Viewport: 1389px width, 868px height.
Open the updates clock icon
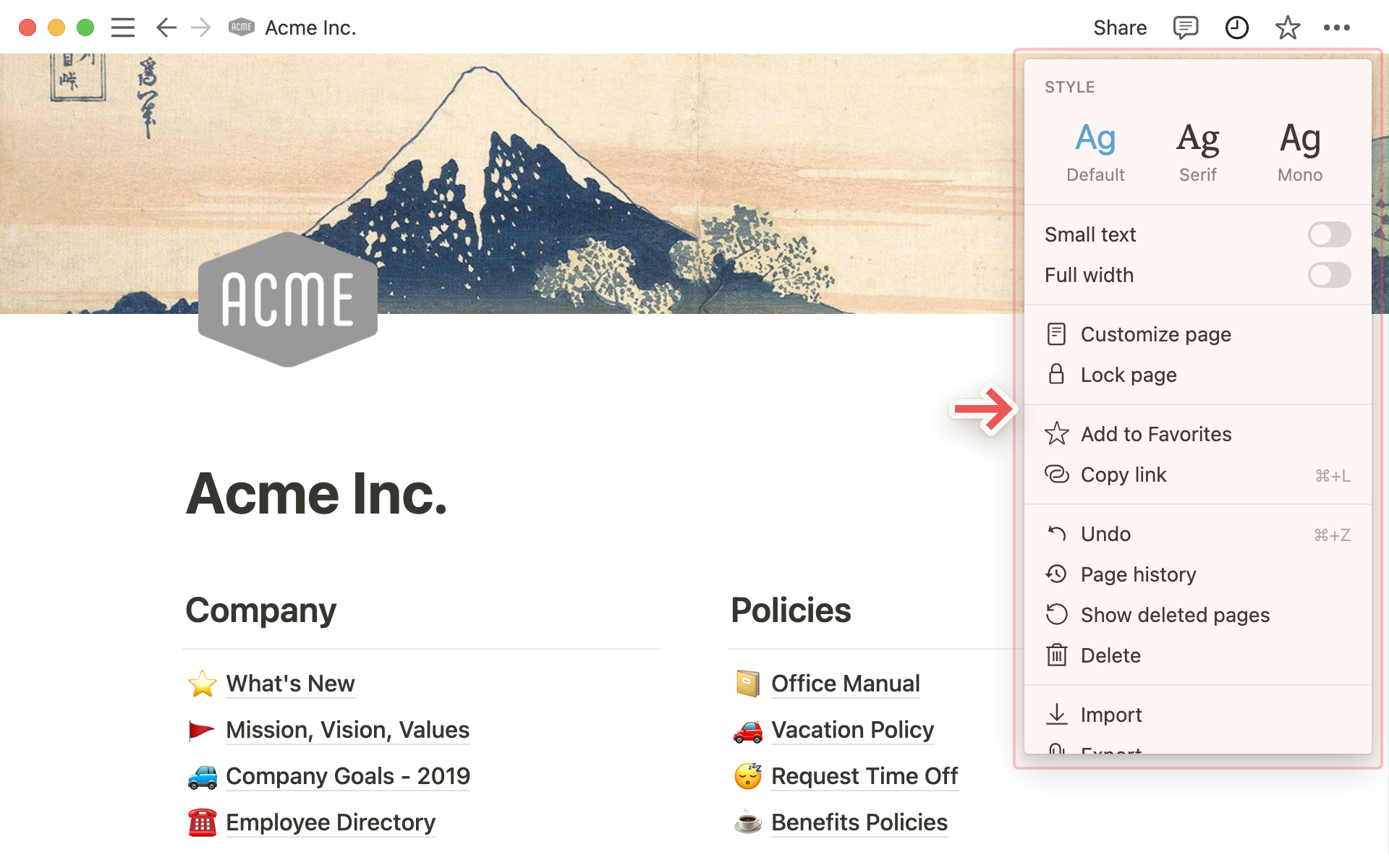click(x=1237, y=27)
